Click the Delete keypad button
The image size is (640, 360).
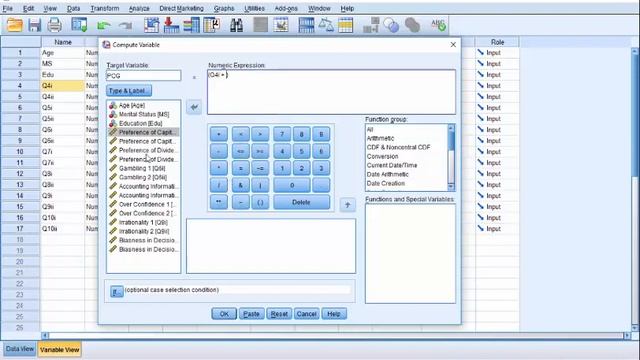coord(301,202)
